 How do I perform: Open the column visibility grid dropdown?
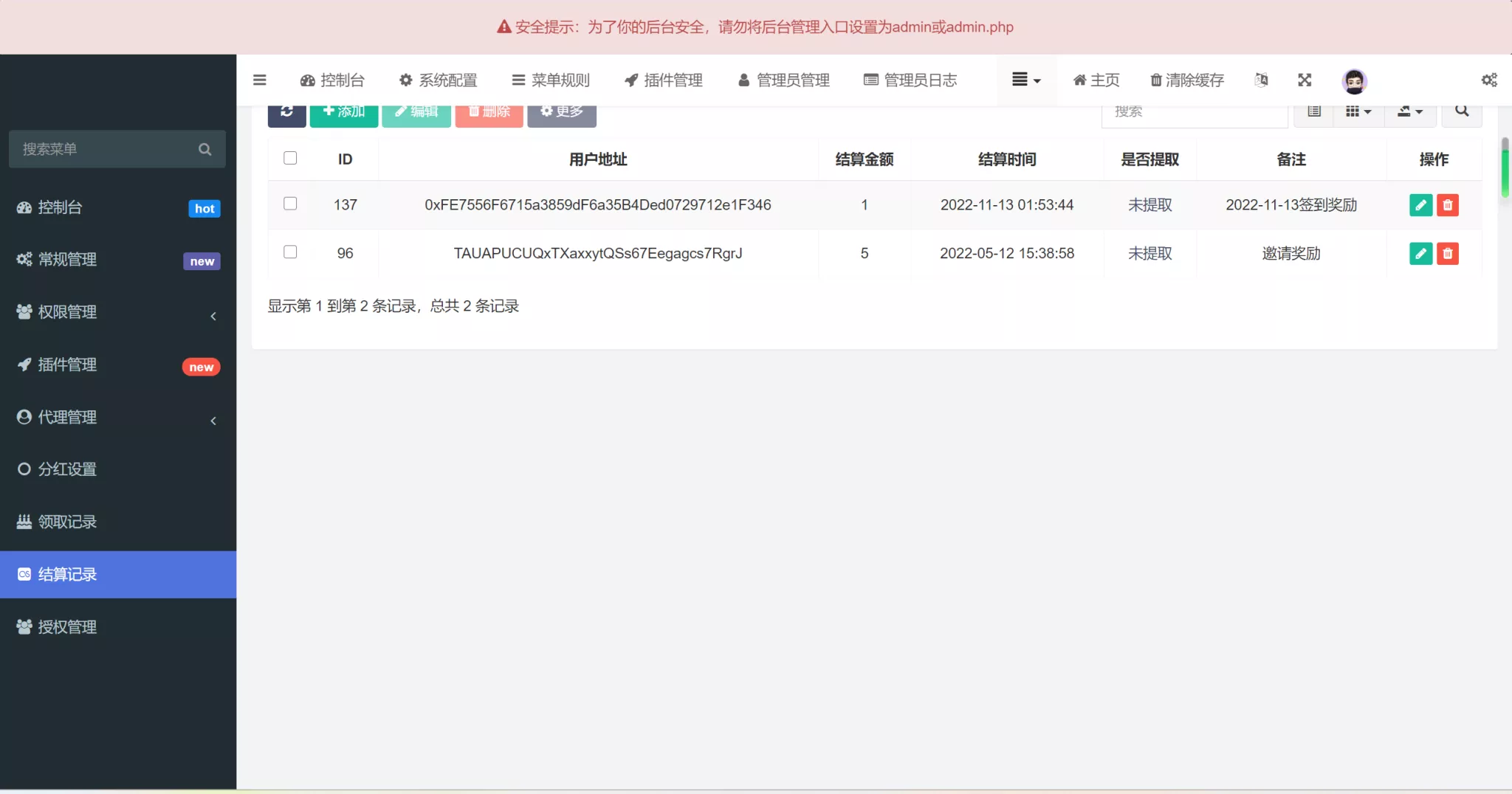pos(1357,111)
